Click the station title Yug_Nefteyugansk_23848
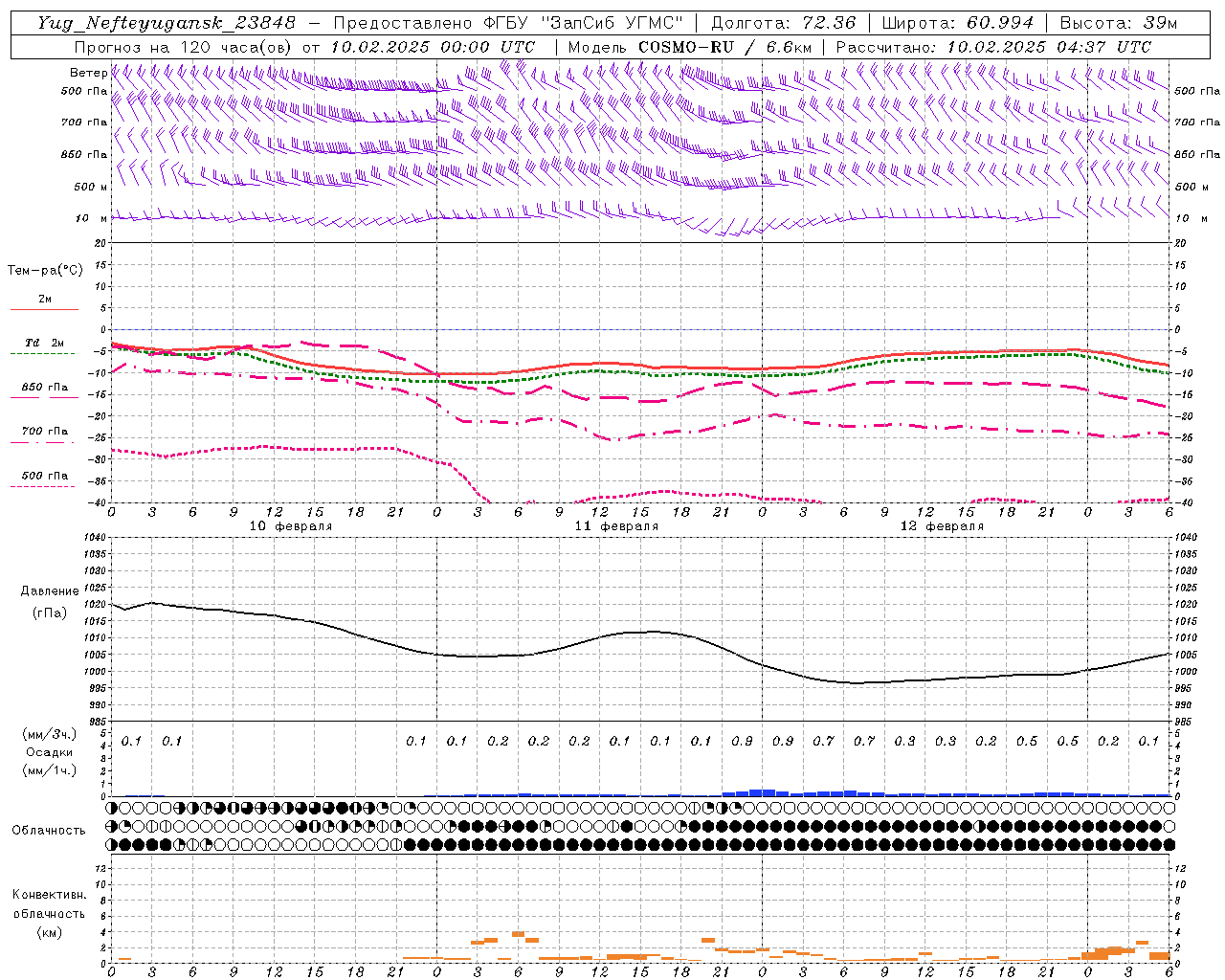Screen dimensions: 1225x980 click(167, 23)
